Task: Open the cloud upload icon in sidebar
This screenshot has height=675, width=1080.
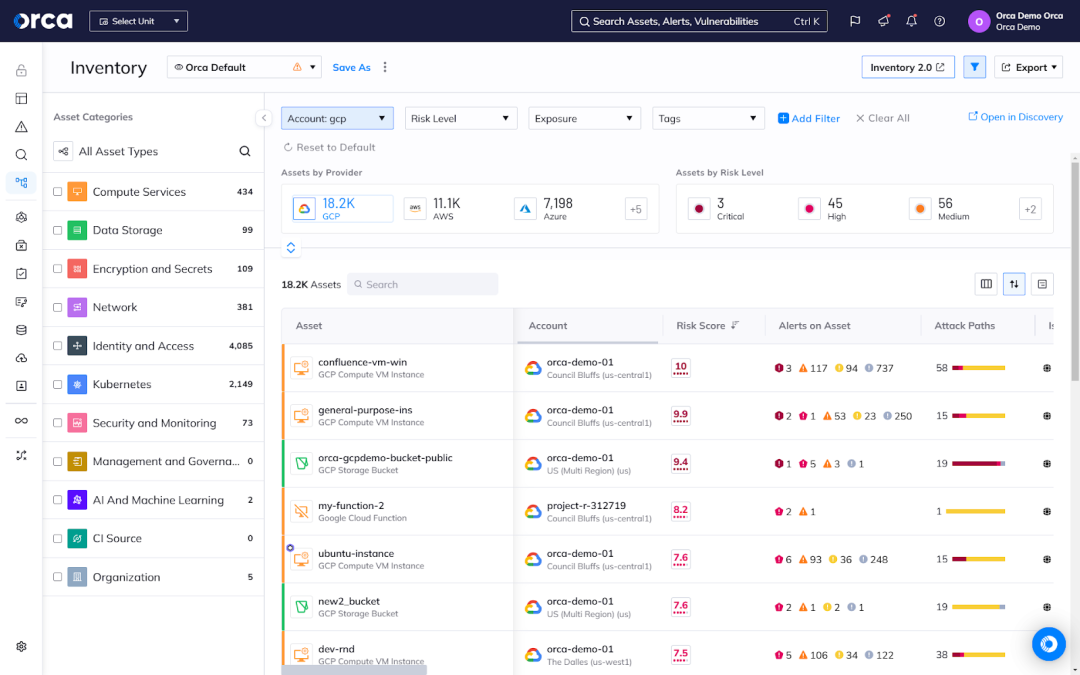Action: [x=21, y=358]
